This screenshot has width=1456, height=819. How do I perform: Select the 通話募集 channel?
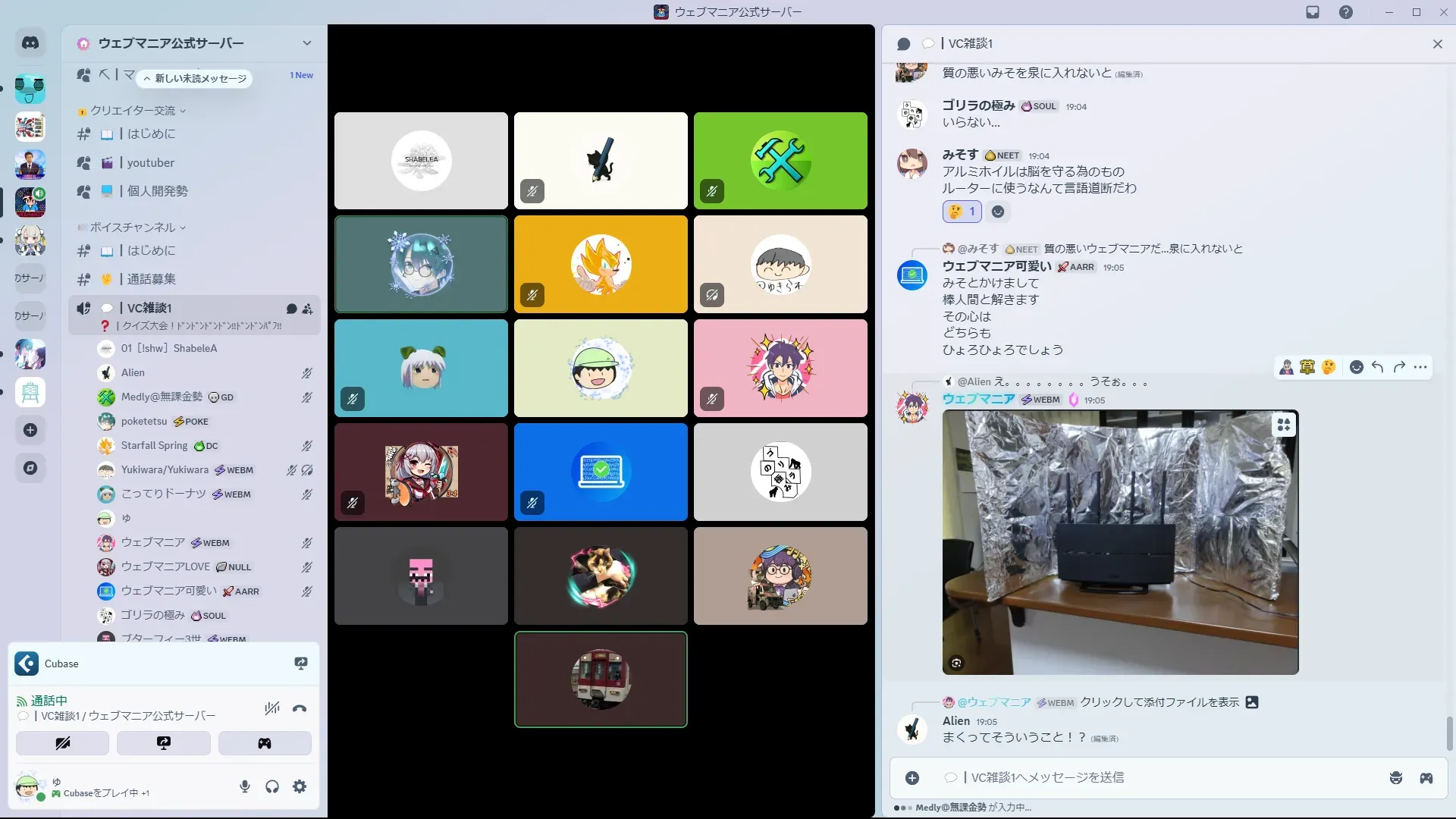click(x=151, y=279)
